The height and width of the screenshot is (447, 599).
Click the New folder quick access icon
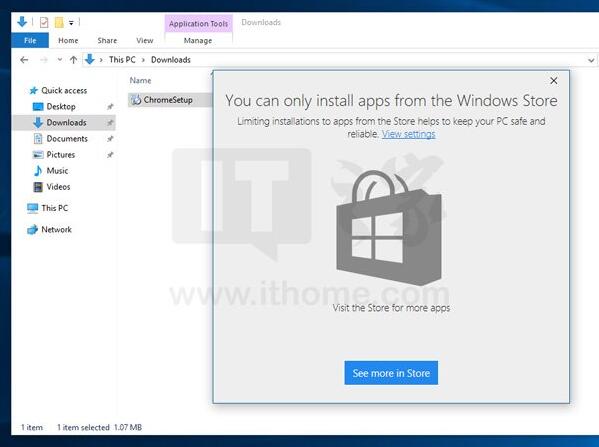point(59,23)
